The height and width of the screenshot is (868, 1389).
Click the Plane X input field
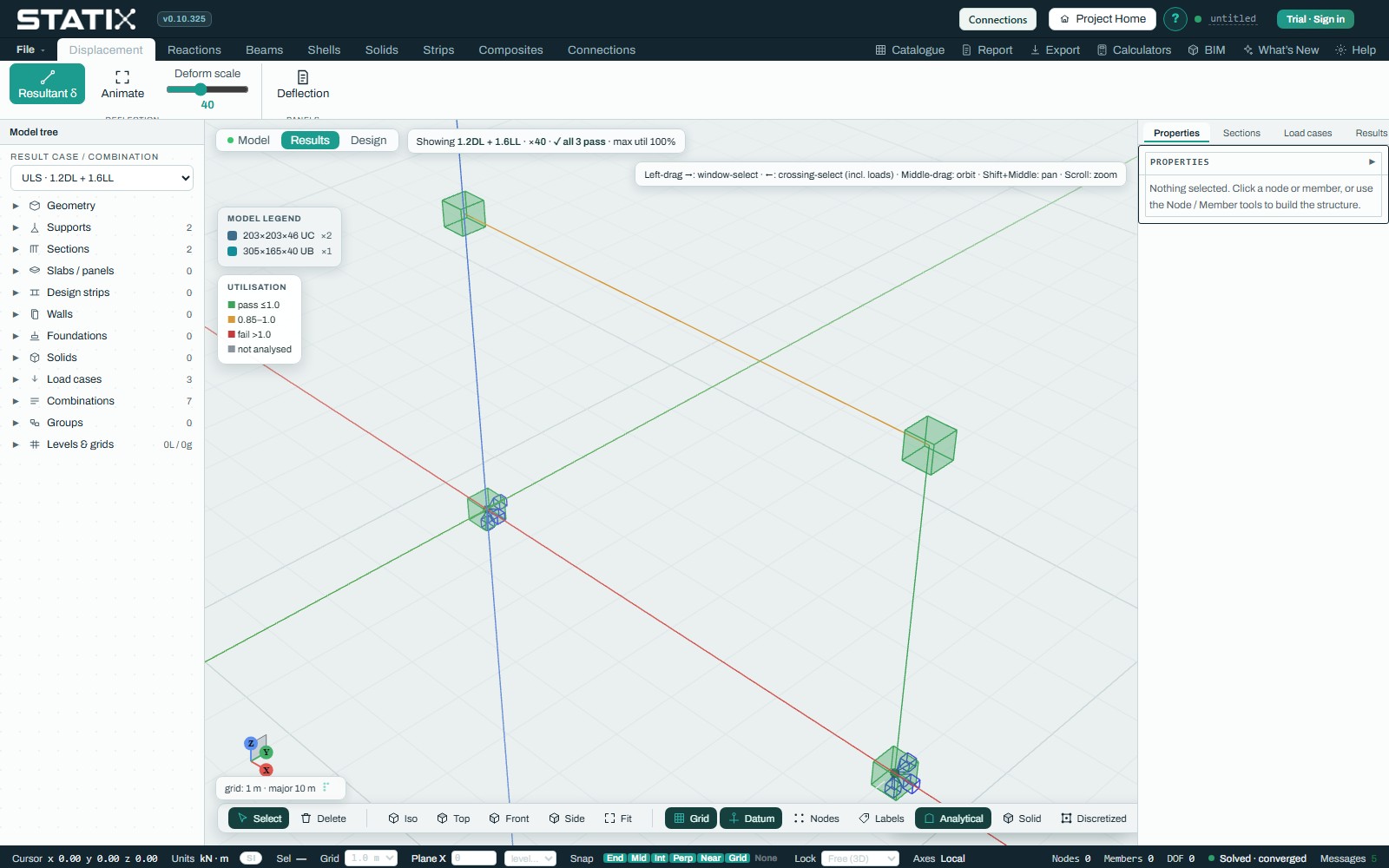[474, 858]
